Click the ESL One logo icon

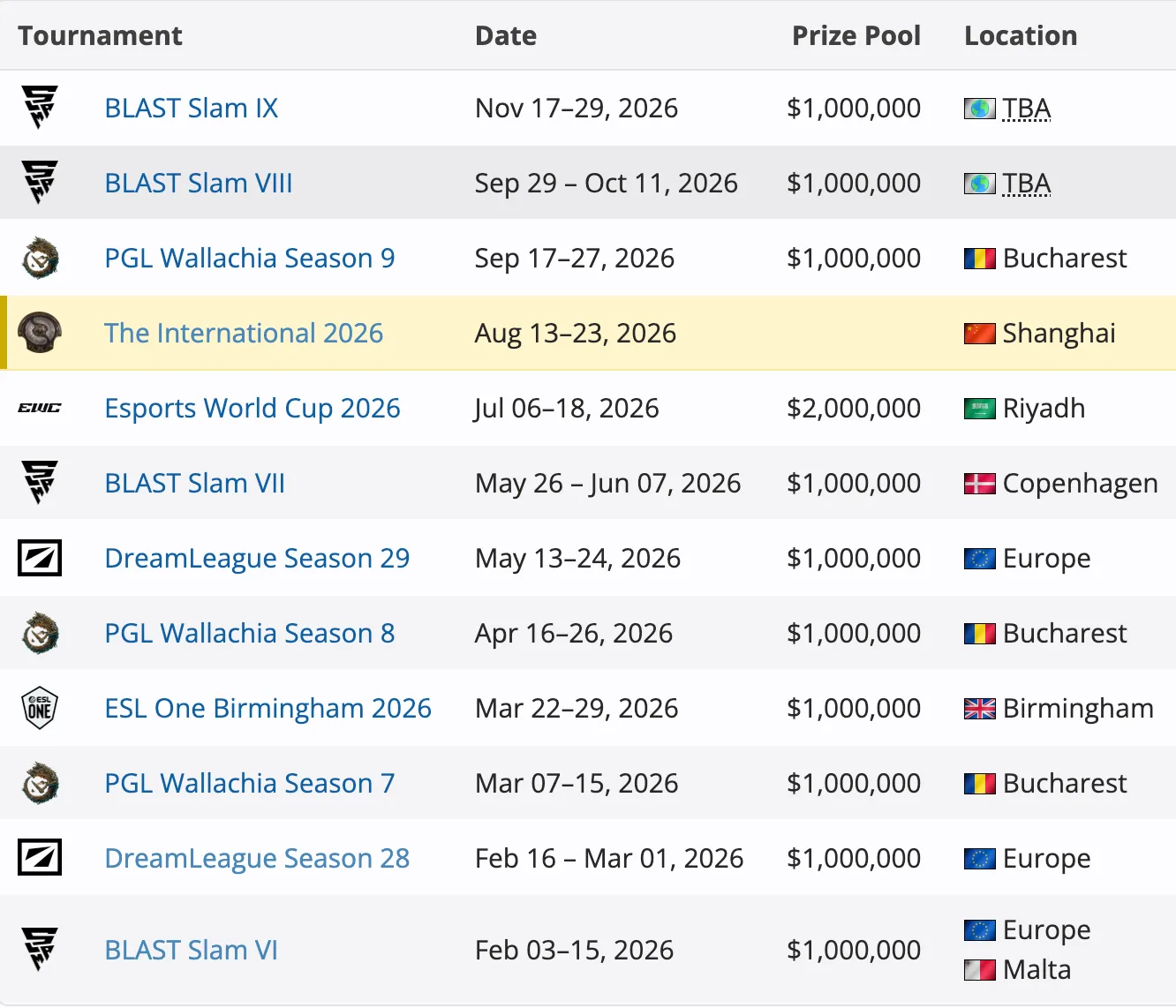(x=40, y=708)
